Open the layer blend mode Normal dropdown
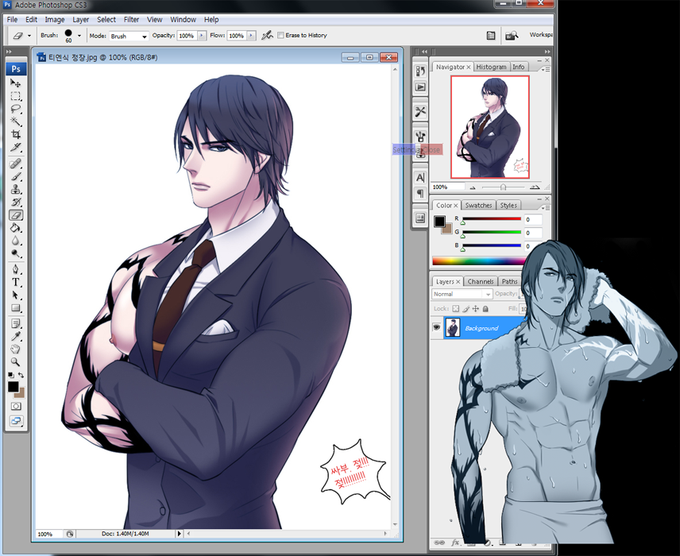Image resolution: width=680 pixels, height=556 pixels. coord(462,294)
